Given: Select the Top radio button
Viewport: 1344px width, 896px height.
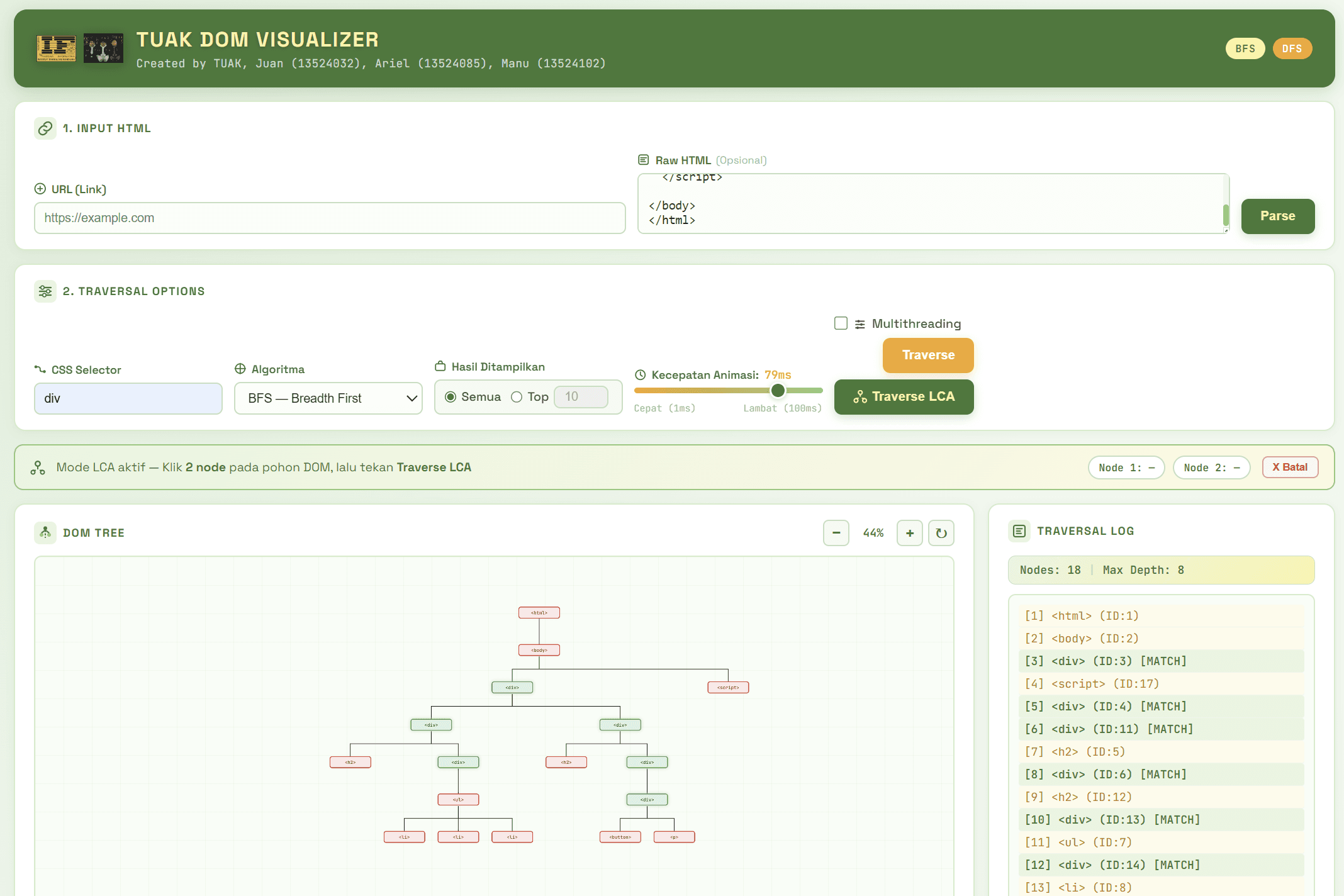Looking at the screenshot, I should pos(517,397).
